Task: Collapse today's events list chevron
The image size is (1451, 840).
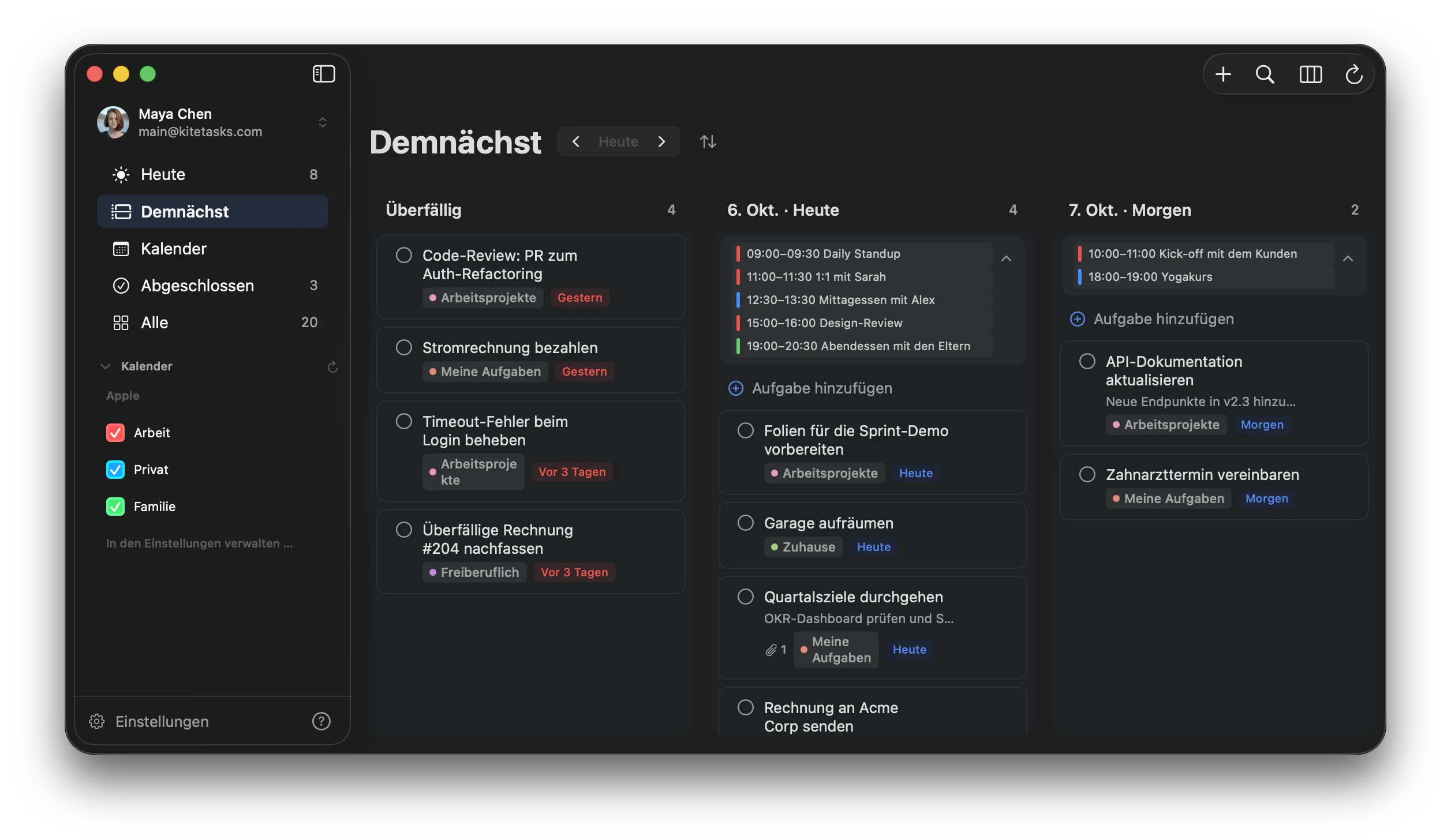Action: 1006,258
